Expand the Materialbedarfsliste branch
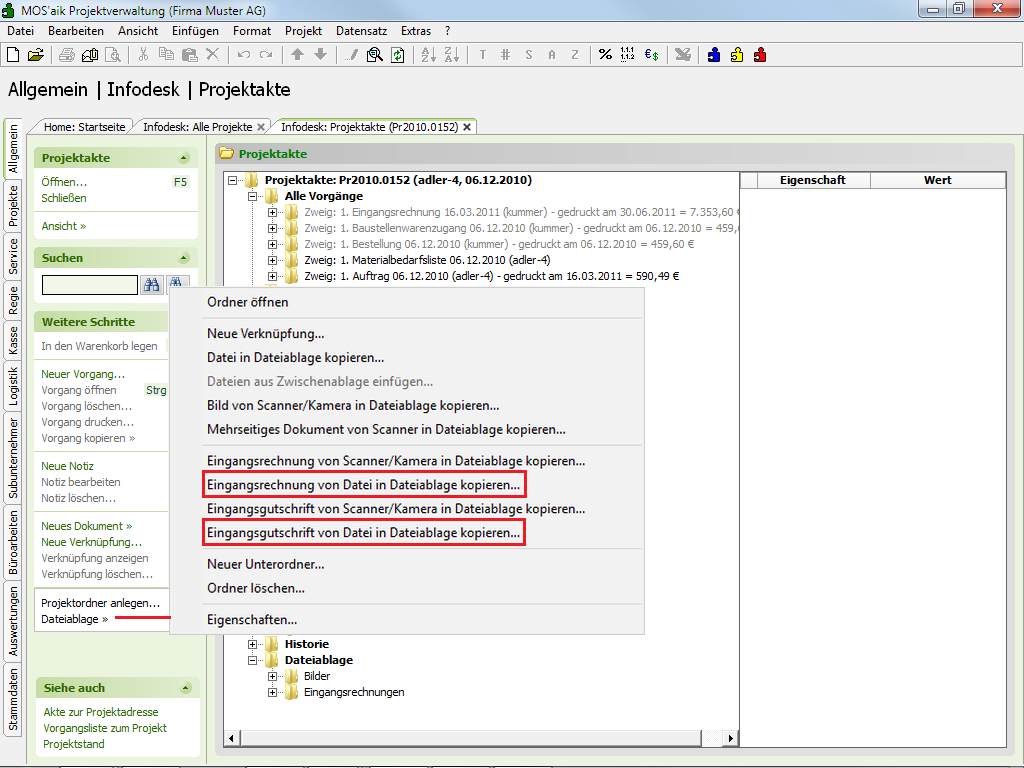 click(x=272, y=261)
